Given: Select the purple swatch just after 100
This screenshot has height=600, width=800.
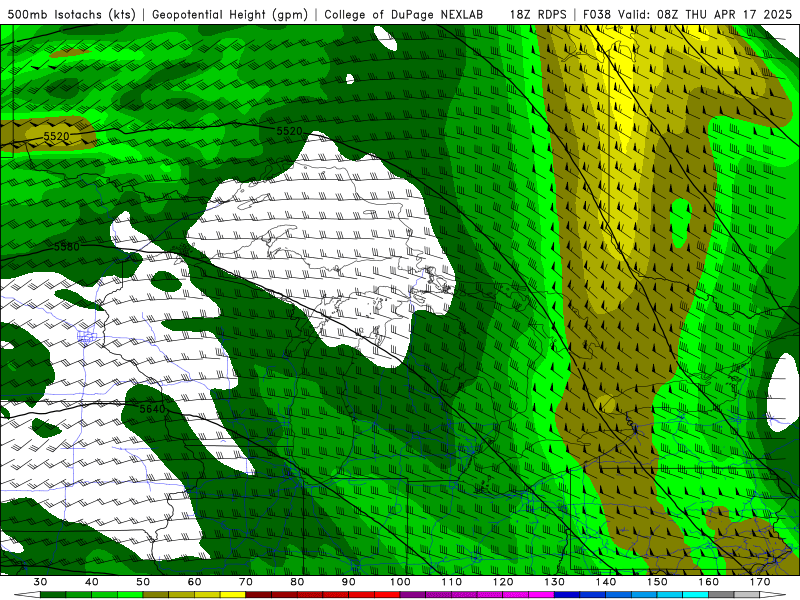Looking at the screenshot, I should pos(413,594).
